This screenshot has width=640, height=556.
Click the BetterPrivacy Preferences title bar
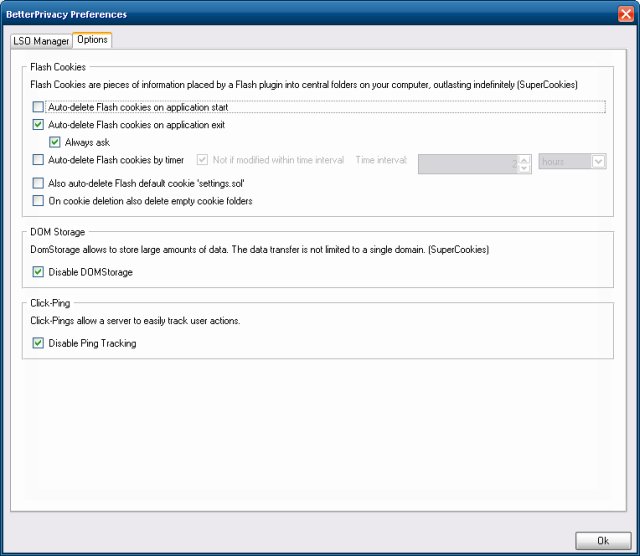click(x=300, y=14)
